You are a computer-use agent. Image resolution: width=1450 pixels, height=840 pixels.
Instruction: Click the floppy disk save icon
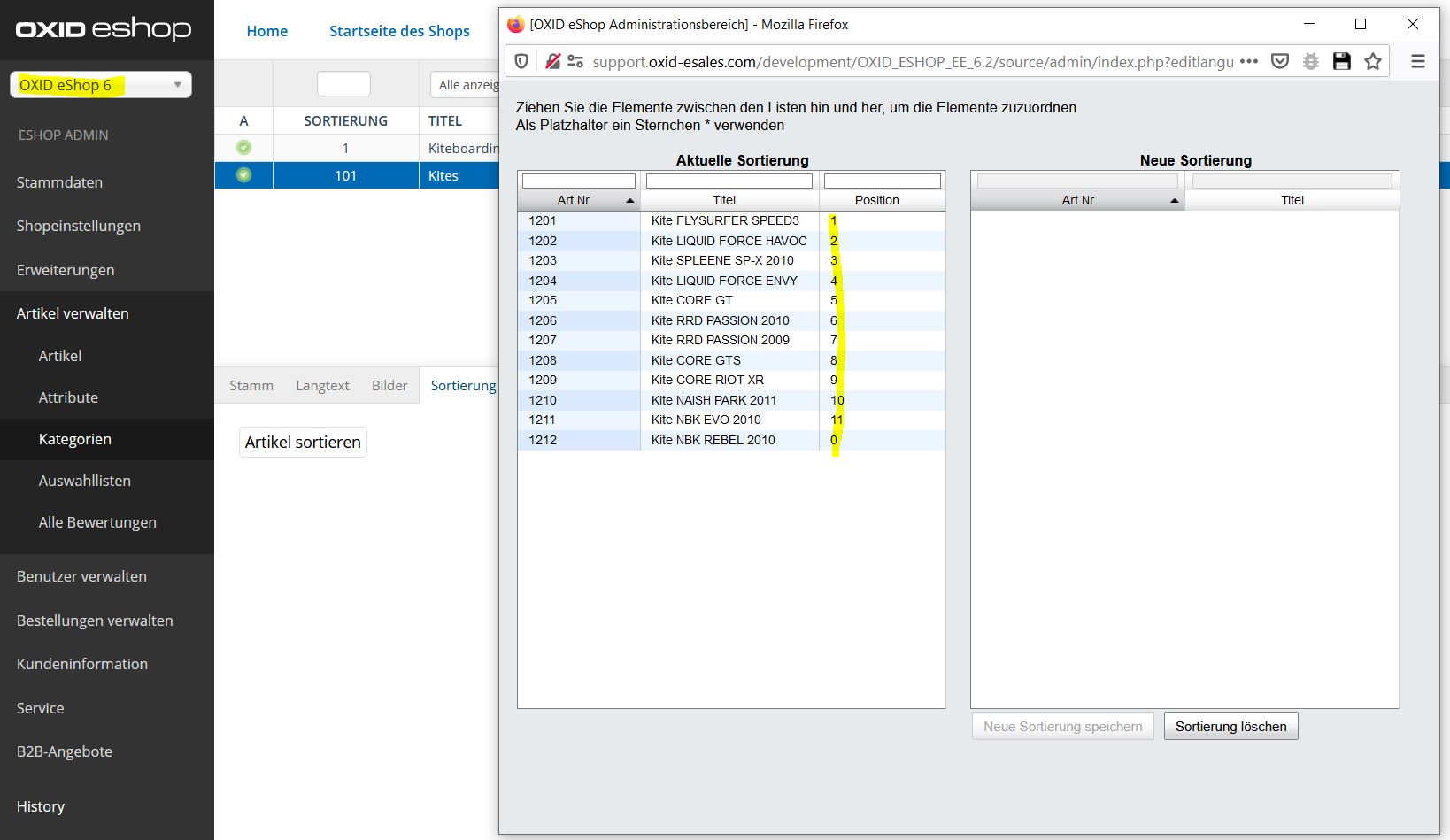1342,61
